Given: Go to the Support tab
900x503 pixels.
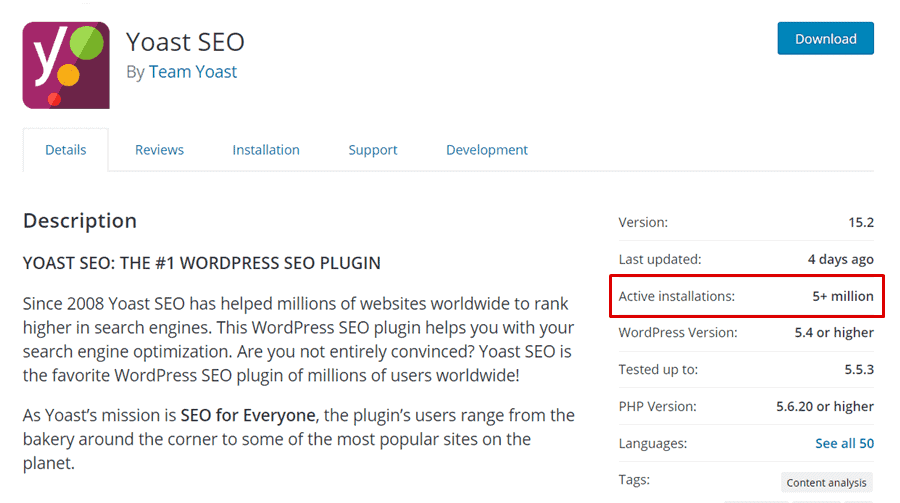Looking at the screenshot, I should point(373,150).
